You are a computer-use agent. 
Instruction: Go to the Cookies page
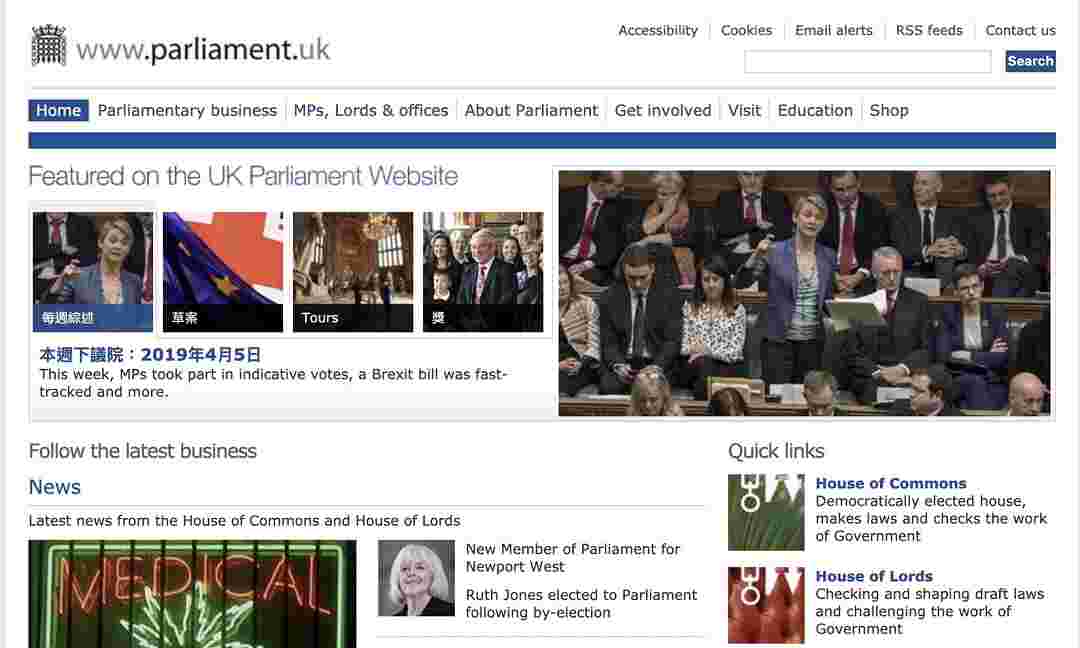pyautogui.click(x=747, y=30)
